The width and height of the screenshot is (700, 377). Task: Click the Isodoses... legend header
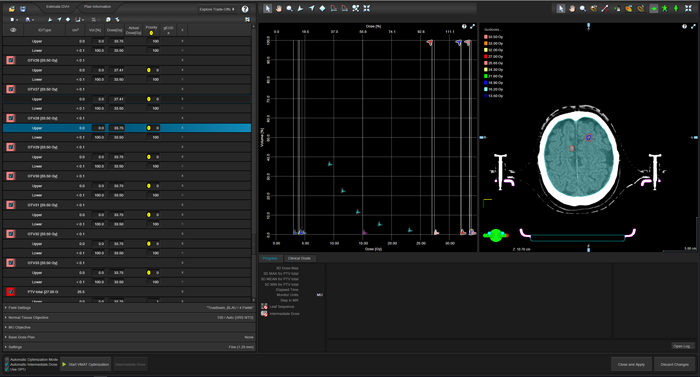(x=492, y=30)
